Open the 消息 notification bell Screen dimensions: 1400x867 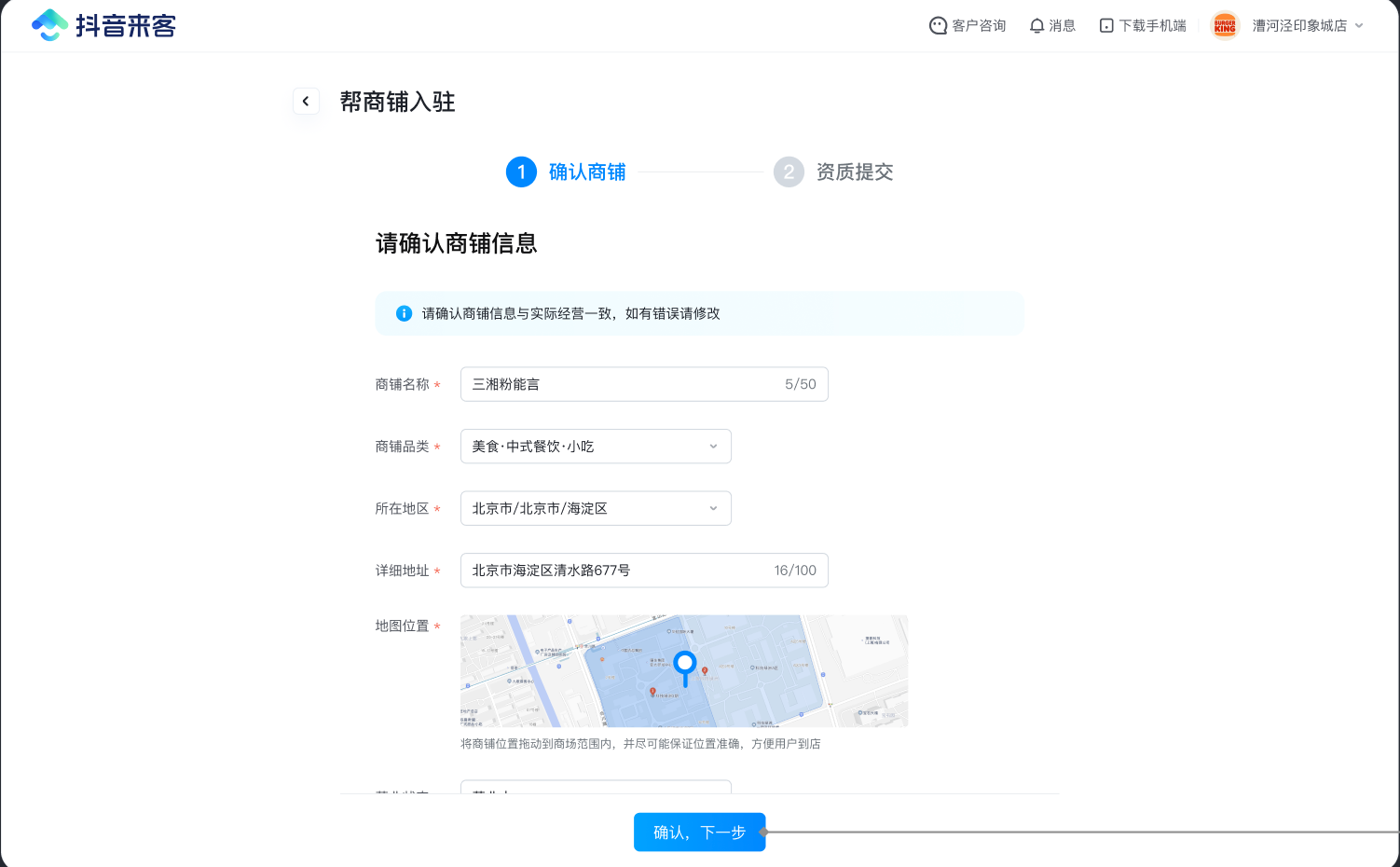click(1036, 26)
